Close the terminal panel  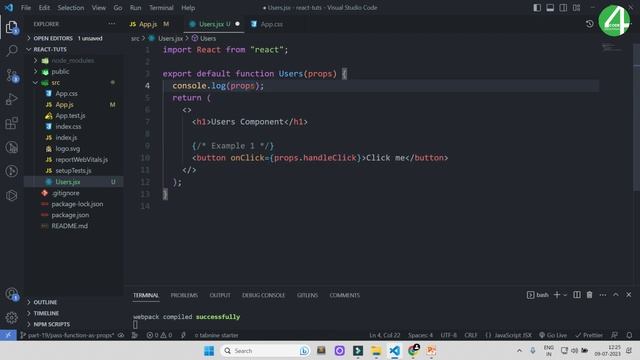click(629, 295)
